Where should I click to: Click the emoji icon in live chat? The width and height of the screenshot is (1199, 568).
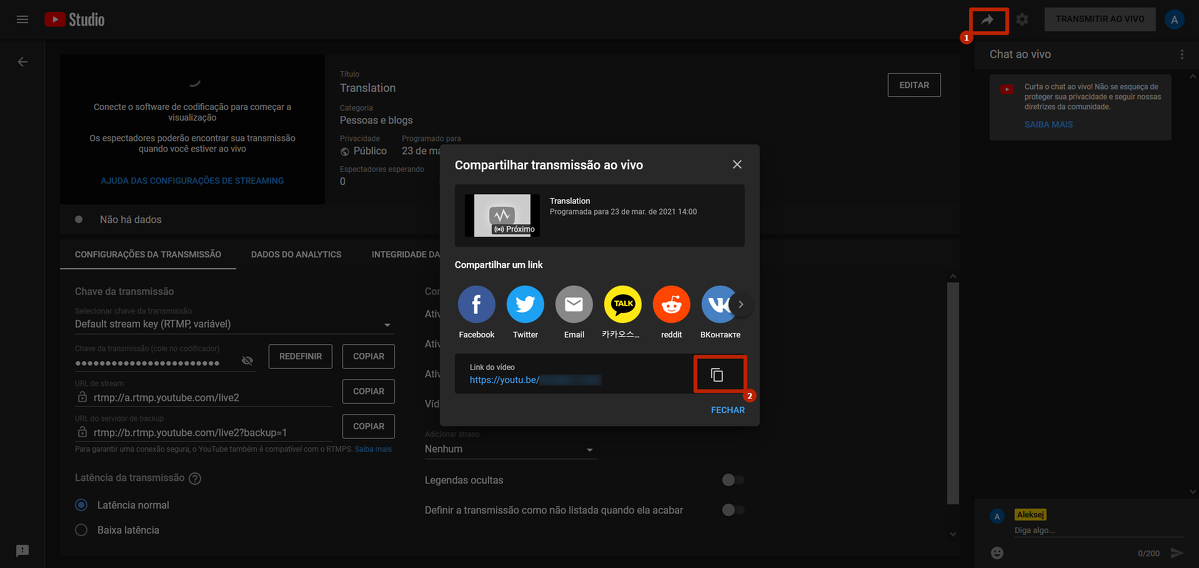point(997,552)
